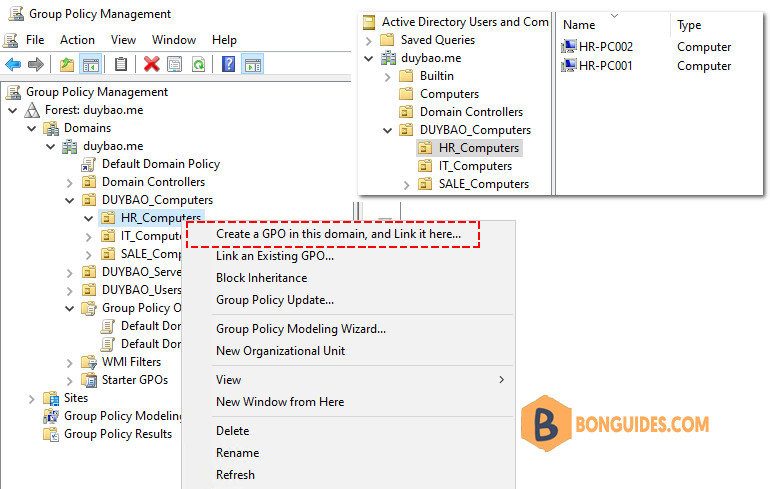
Task: Click the Up one level folder icon
Action: (x=67, y=64)
